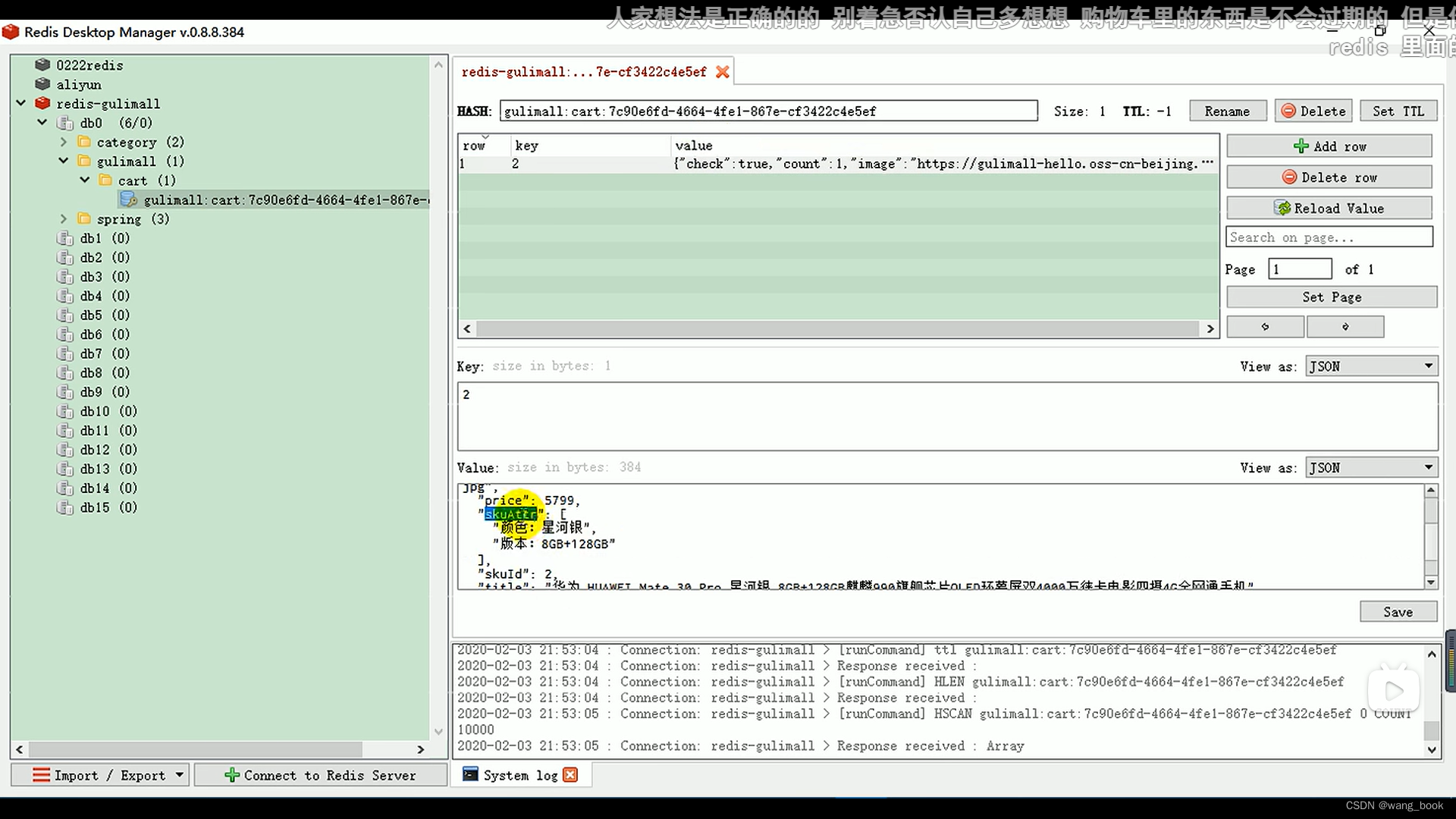
Task: Close the redis-gulimall key tab with X
Action: tap(723, 72)
